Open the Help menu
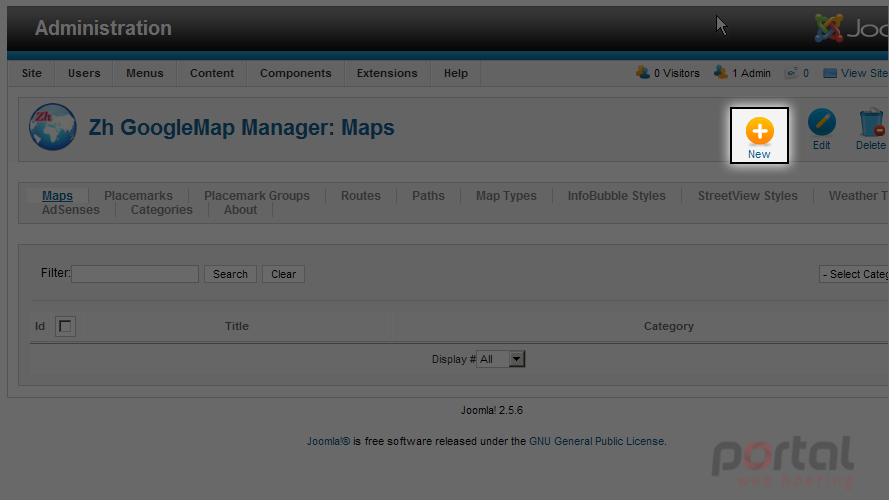Viewport: 889px width, 500px height. (x=456, y=73)
